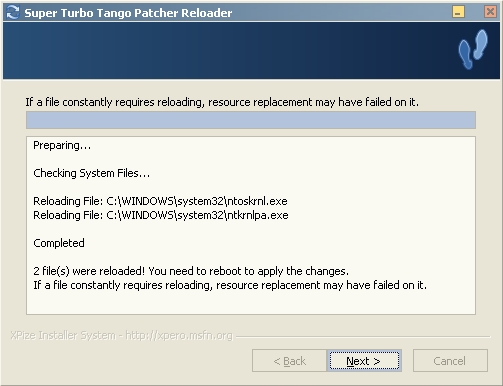Click the window title text in title bar
Image resolution: width=503 pixels, height=386 pixels.
click(x=128, y=13)
